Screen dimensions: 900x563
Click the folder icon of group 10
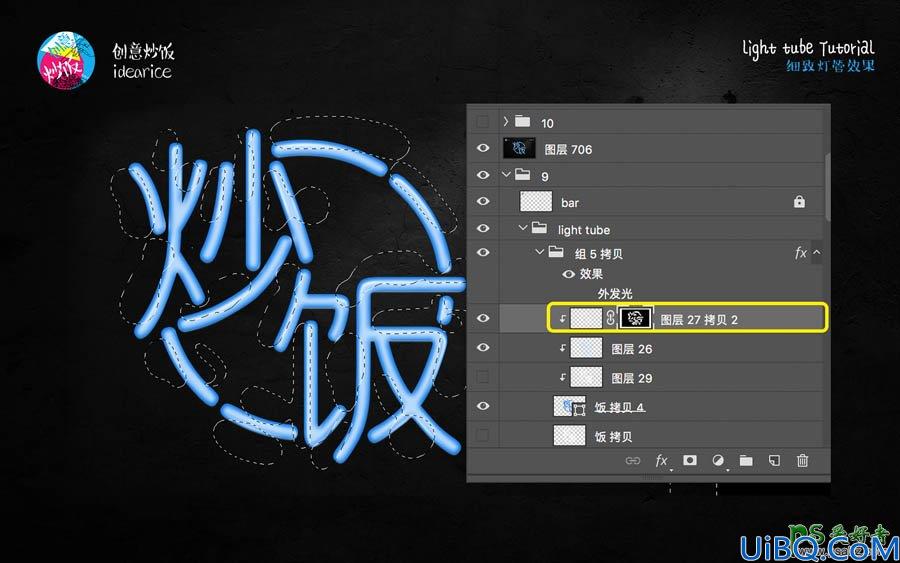click(x=522, y=121)
